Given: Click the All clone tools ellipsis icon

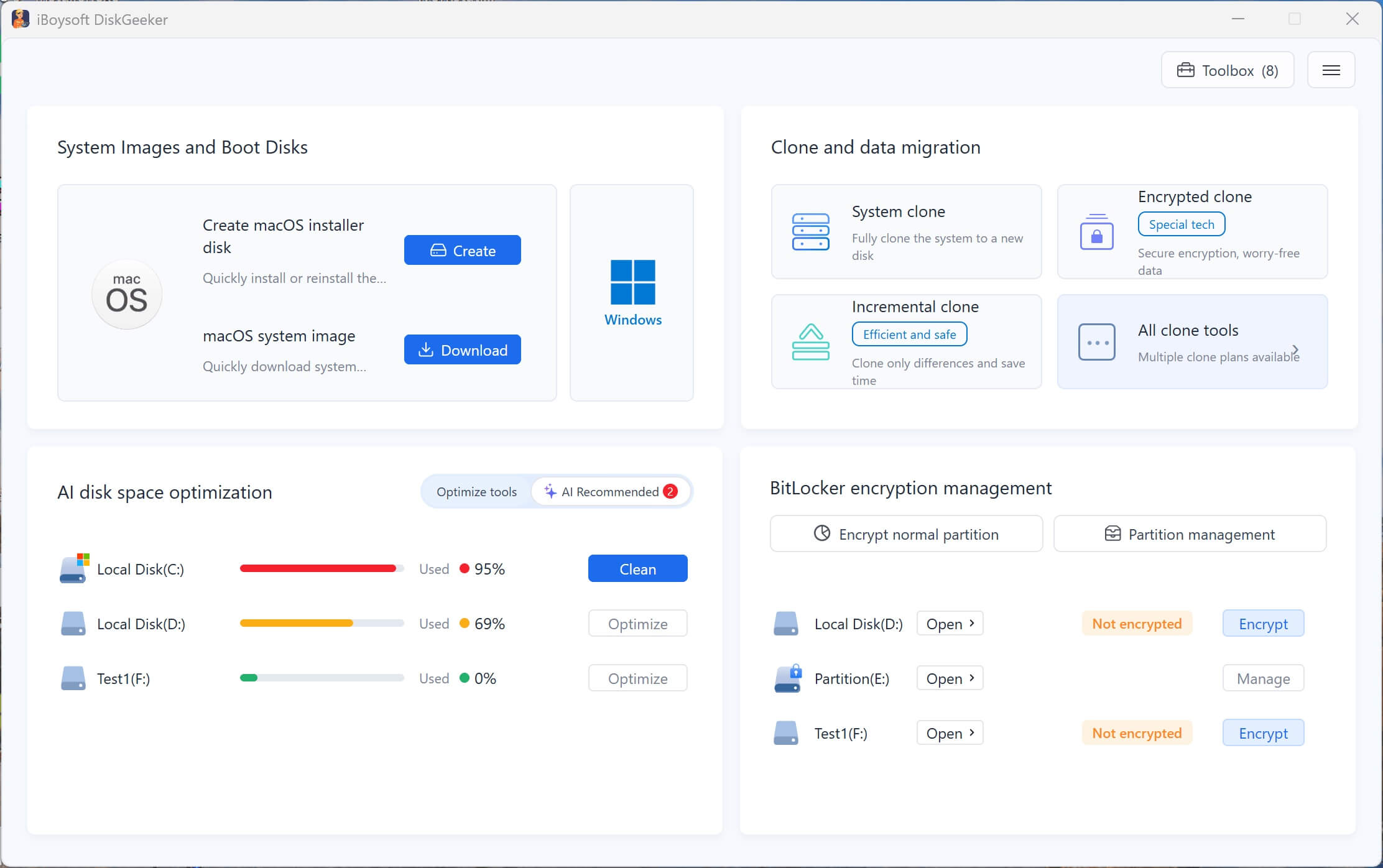Looking at the screenshot, I should [x=1096, y=342].
